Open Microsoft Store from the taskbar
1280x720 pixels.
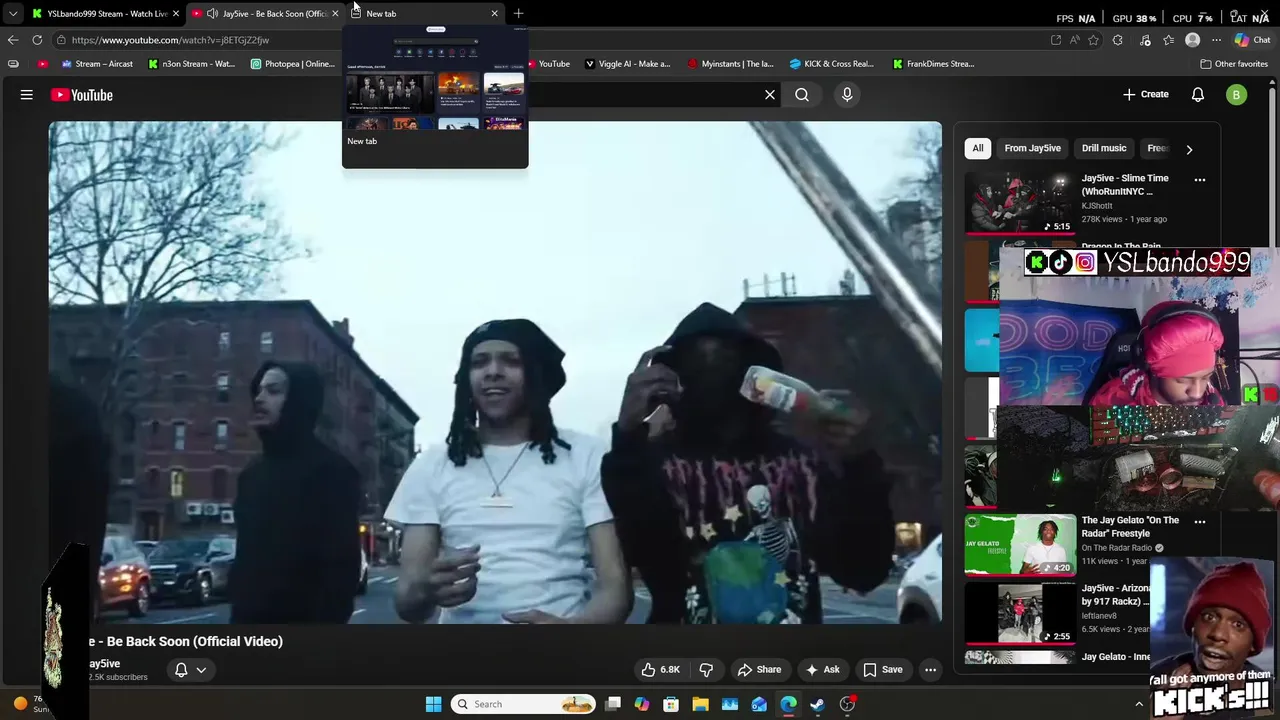671,704
